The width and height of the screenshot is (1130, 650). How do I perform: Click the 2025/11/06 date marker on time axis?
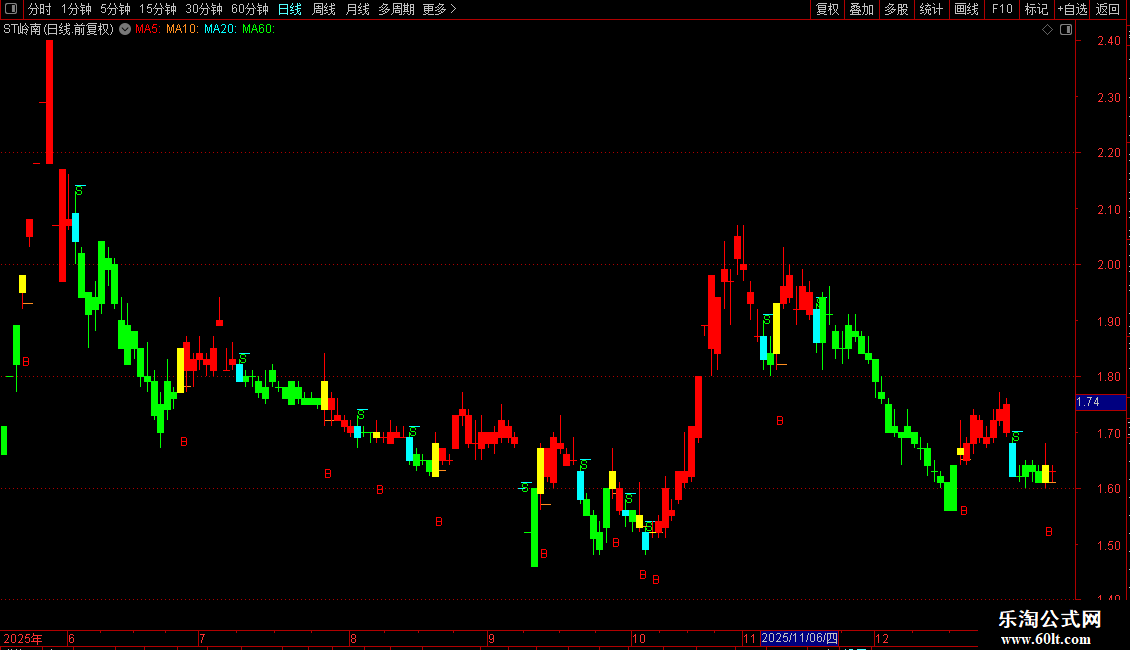799,638
